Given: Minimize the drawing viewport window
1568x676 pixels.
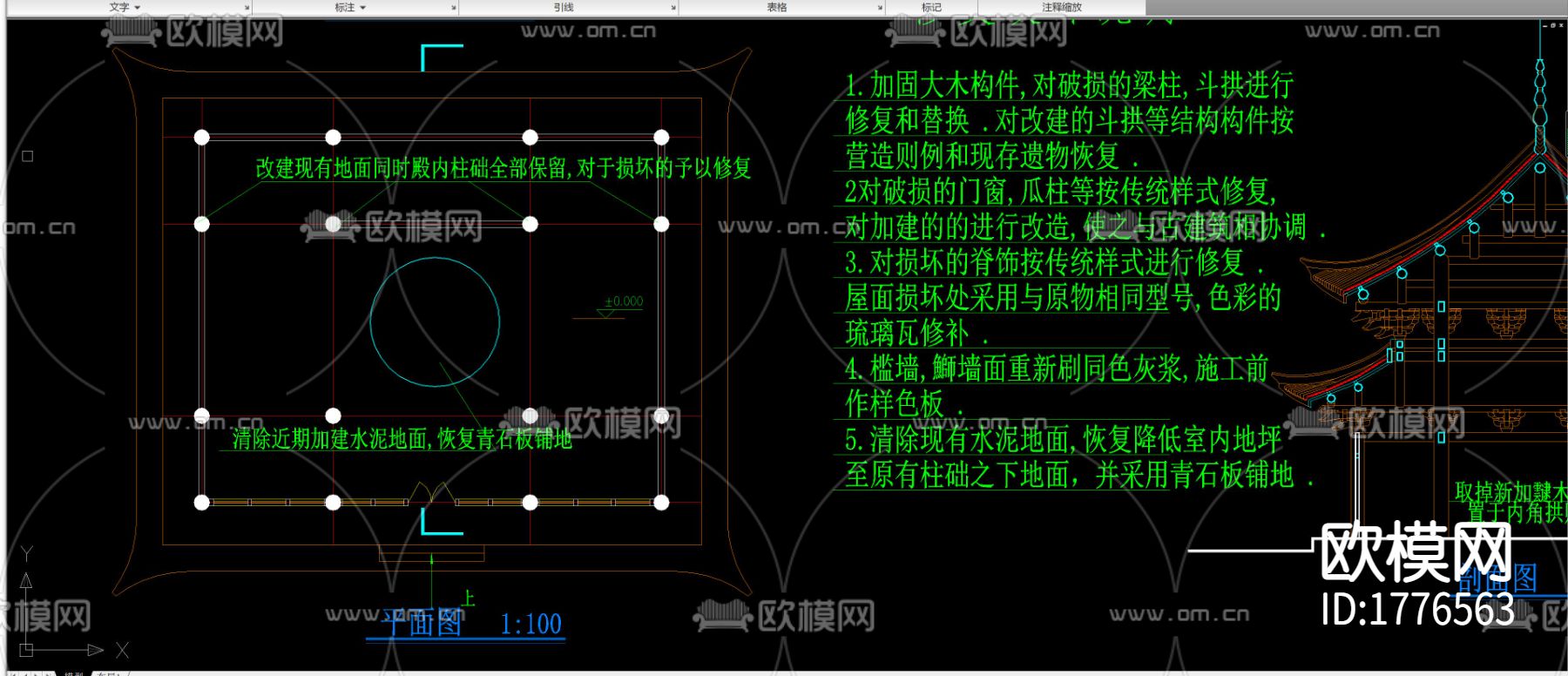Looking at the screenshot, I should (1544, 25).
